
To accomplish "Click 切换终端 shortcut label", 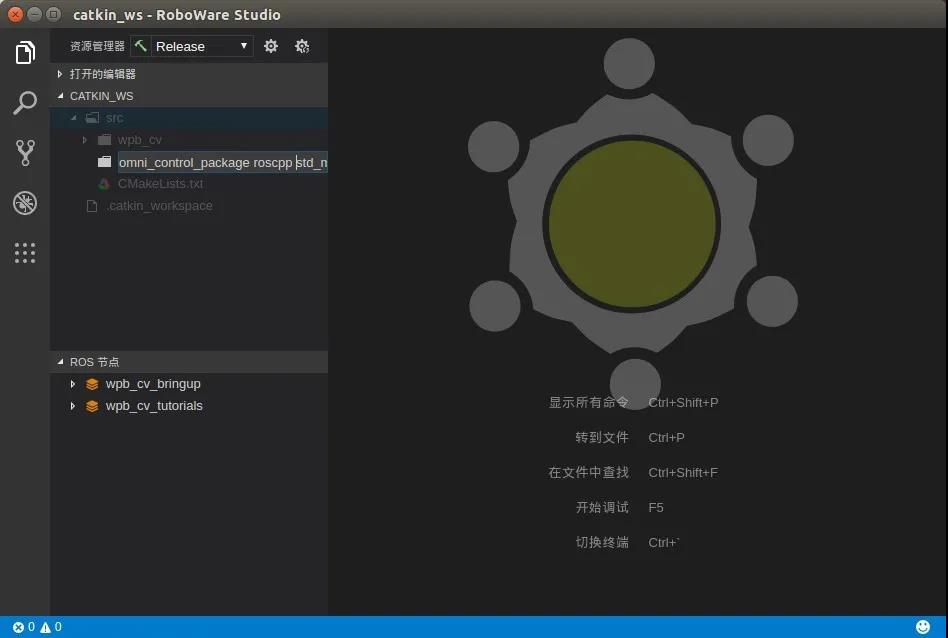I will [x=602, y=542].
